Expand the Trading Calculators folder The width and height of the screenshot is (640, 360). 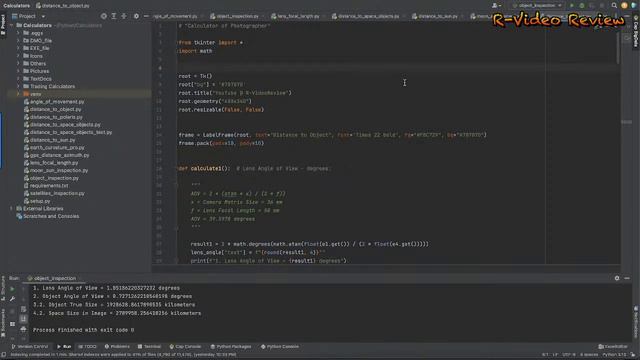18,87
